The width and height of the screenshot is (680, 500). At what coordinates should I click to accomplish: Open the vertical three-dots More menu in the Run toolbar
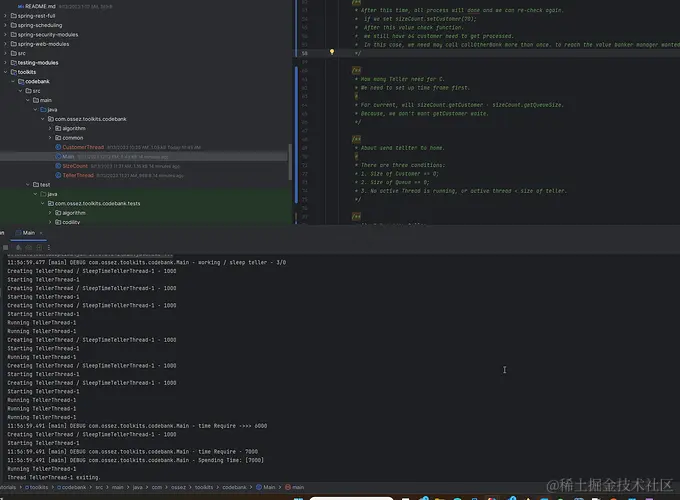[x=49, y=248]
